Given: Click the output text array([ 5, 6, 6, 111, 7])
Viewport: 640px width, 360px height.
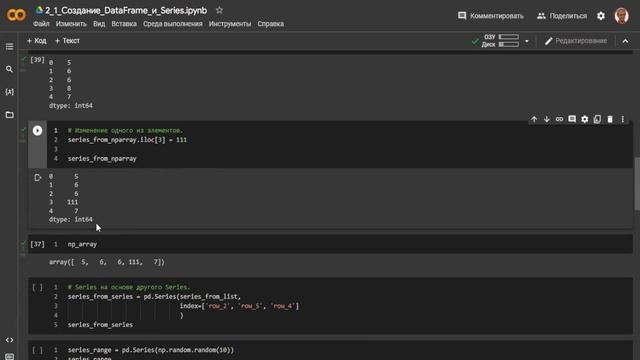Looking at the screenshot, I should (x=107, y=262).
